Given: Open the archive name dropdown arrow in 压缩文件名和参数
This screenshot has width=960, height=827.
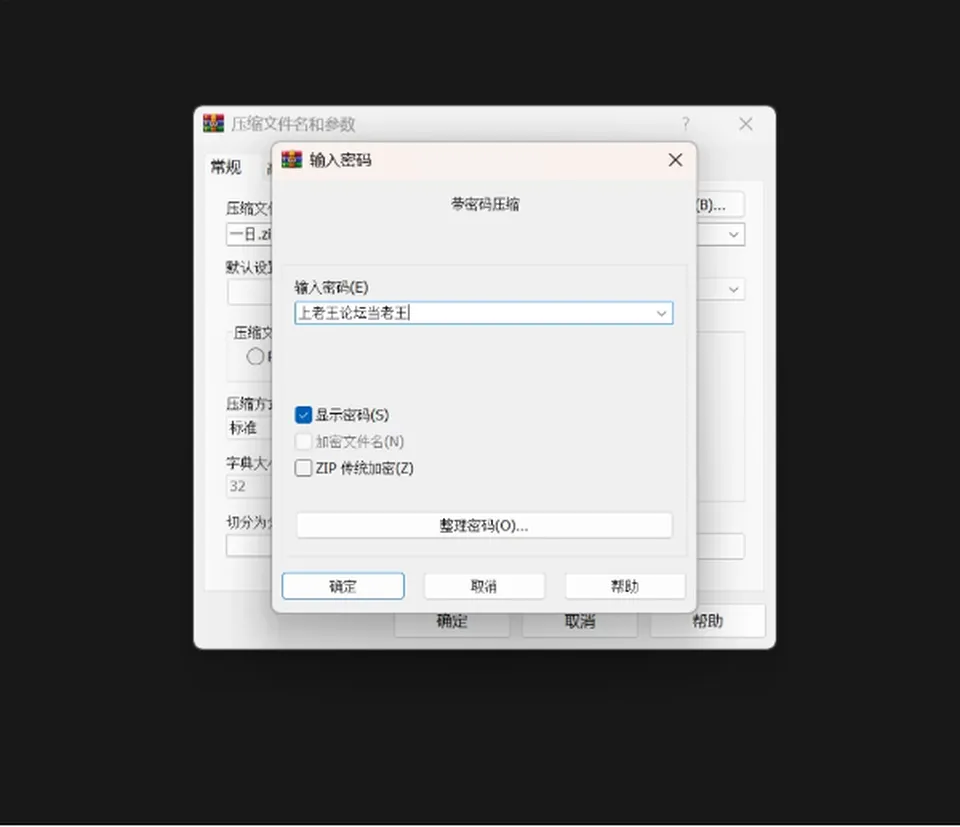Looking at the screenshot, I should [x=733, y=234].
